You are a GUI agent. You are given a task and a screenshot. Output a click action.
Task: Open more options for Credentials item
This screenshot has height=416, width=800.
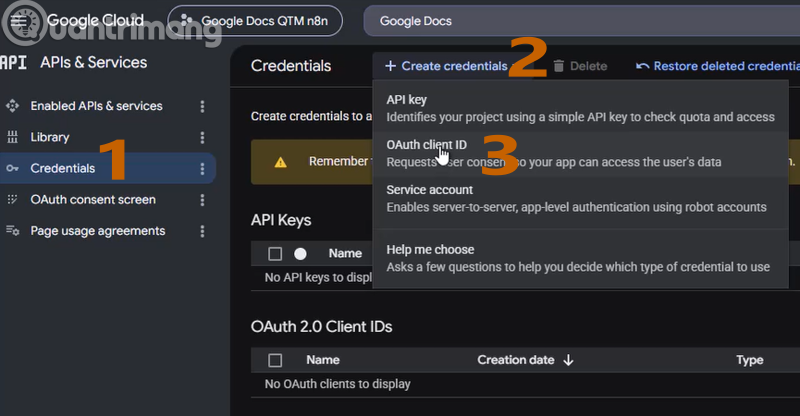(203, 169)
